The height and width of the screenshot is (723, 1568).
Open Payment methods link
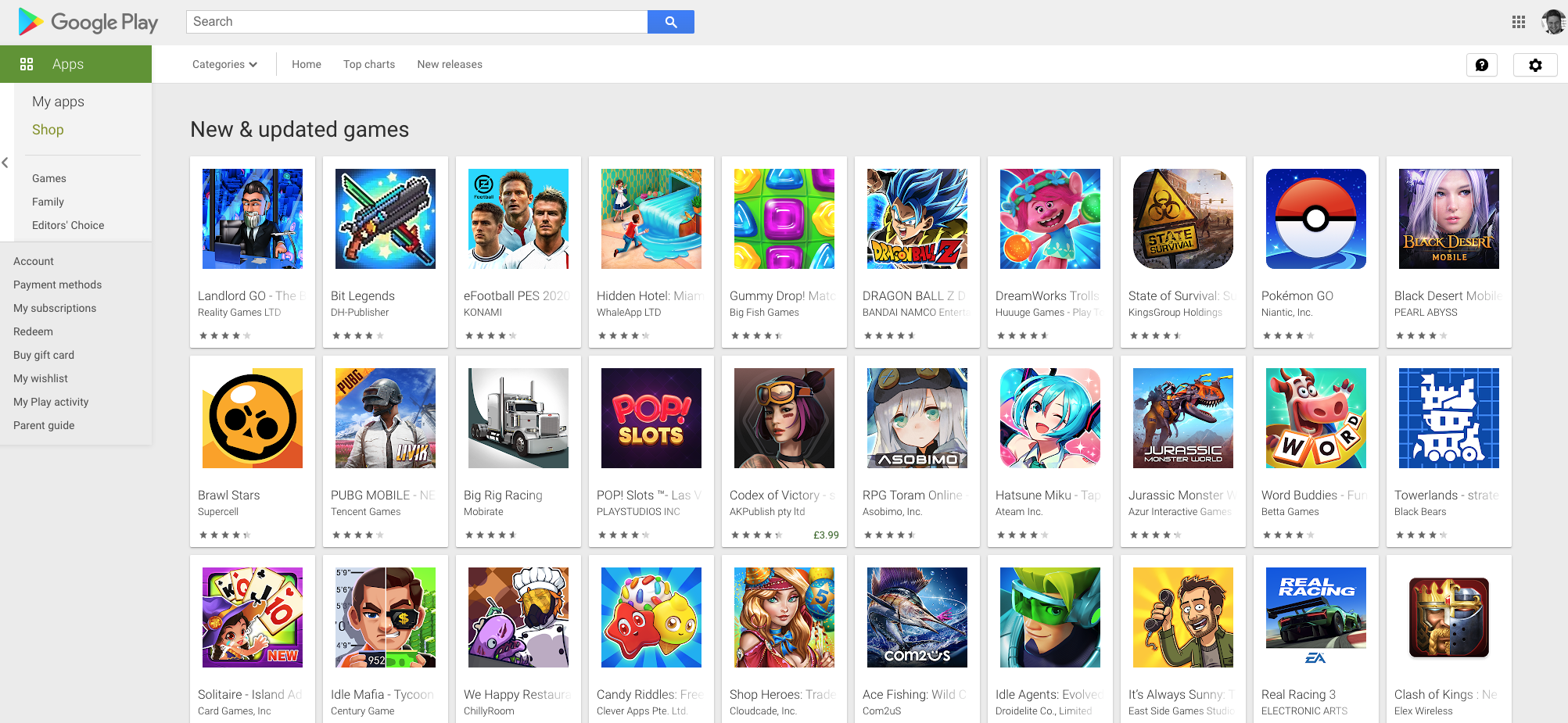[x=57, y=285]
